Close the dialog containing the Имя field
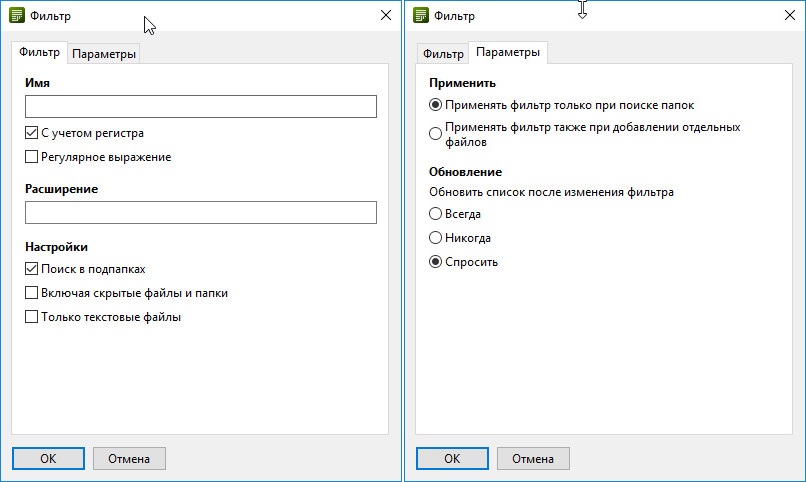806x482 pixels. (386, 15)
